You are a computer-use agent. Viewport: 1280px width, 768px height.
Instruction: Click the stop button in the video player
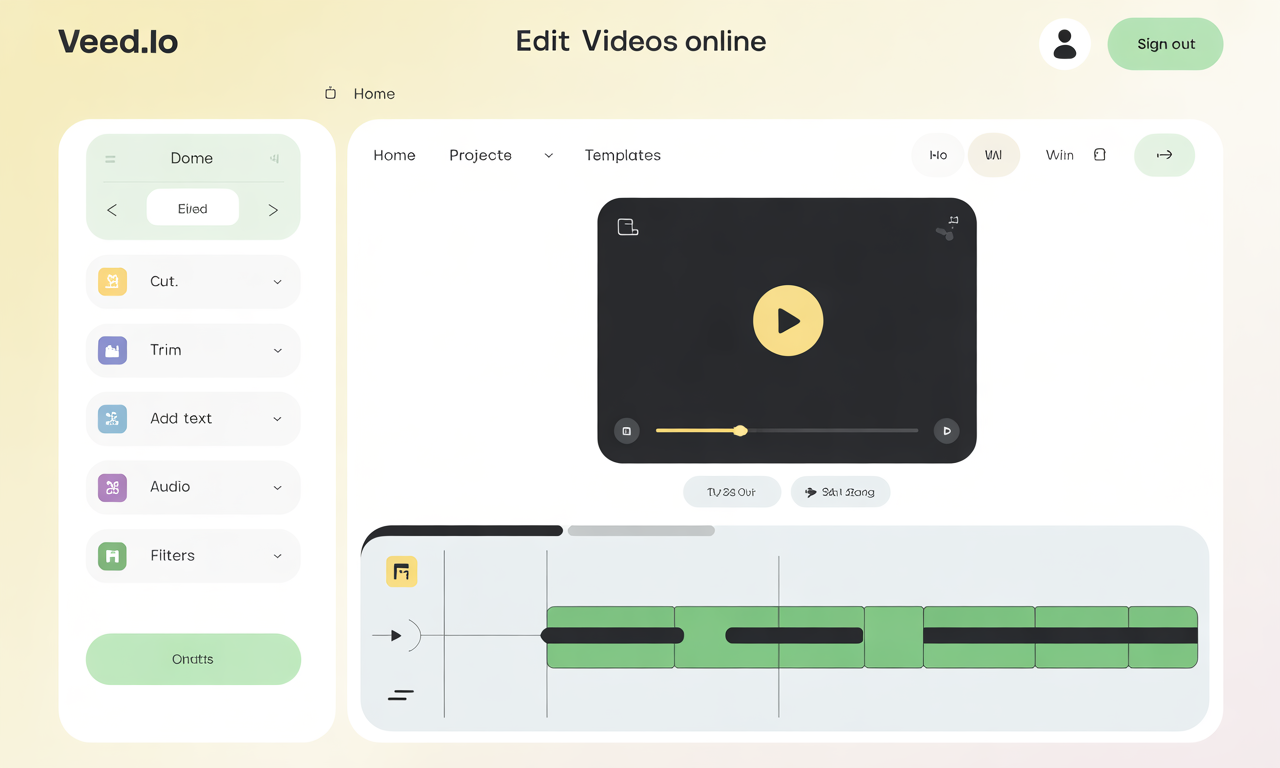click(627, 431)
